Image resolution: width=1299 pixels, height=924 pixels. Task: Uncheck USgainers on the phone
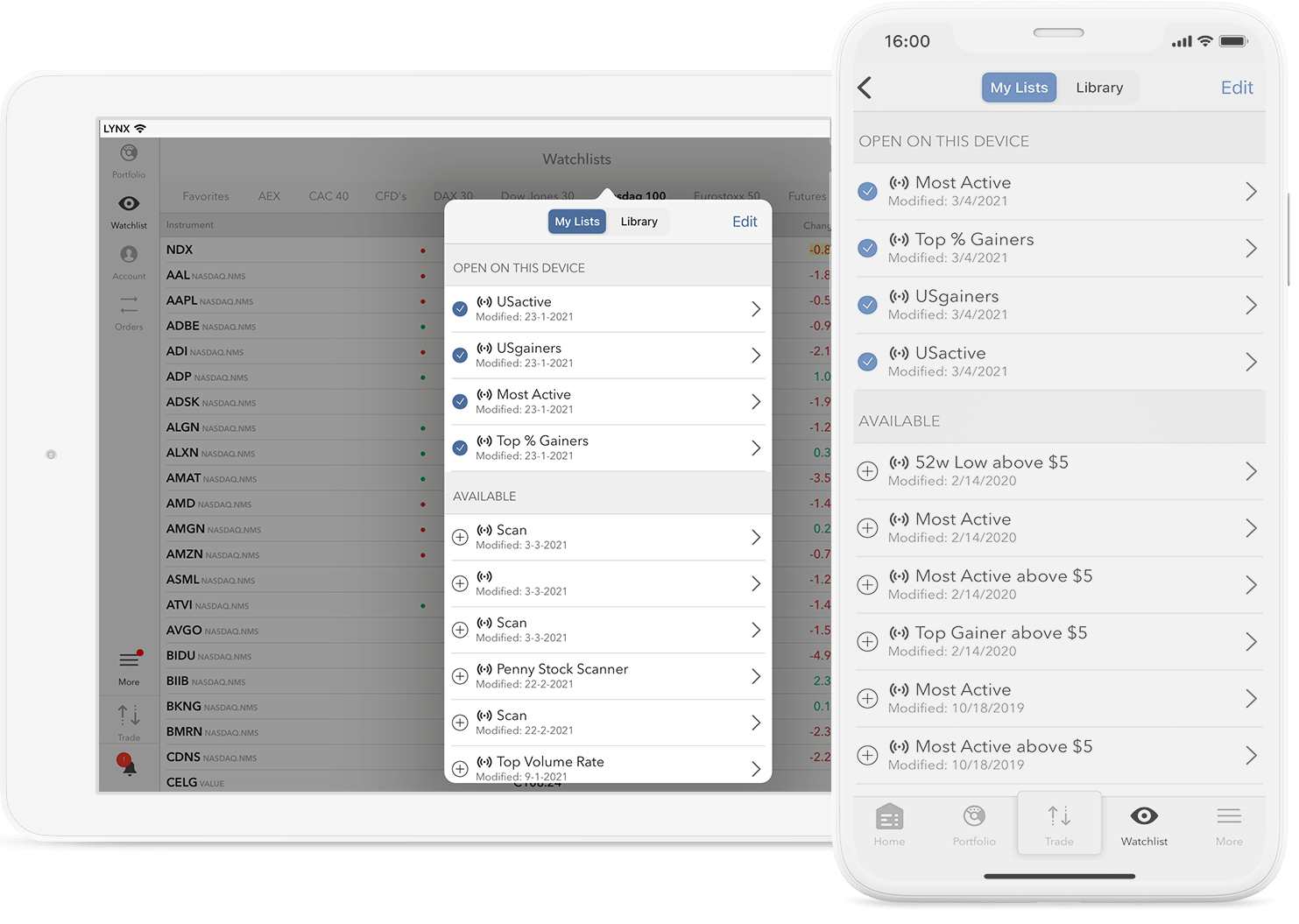coord(867,305)
